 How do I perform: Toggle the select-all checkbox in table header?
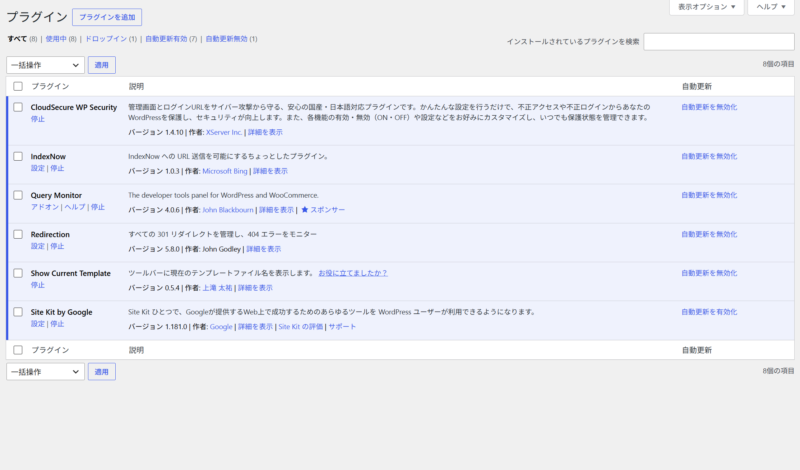18,86
